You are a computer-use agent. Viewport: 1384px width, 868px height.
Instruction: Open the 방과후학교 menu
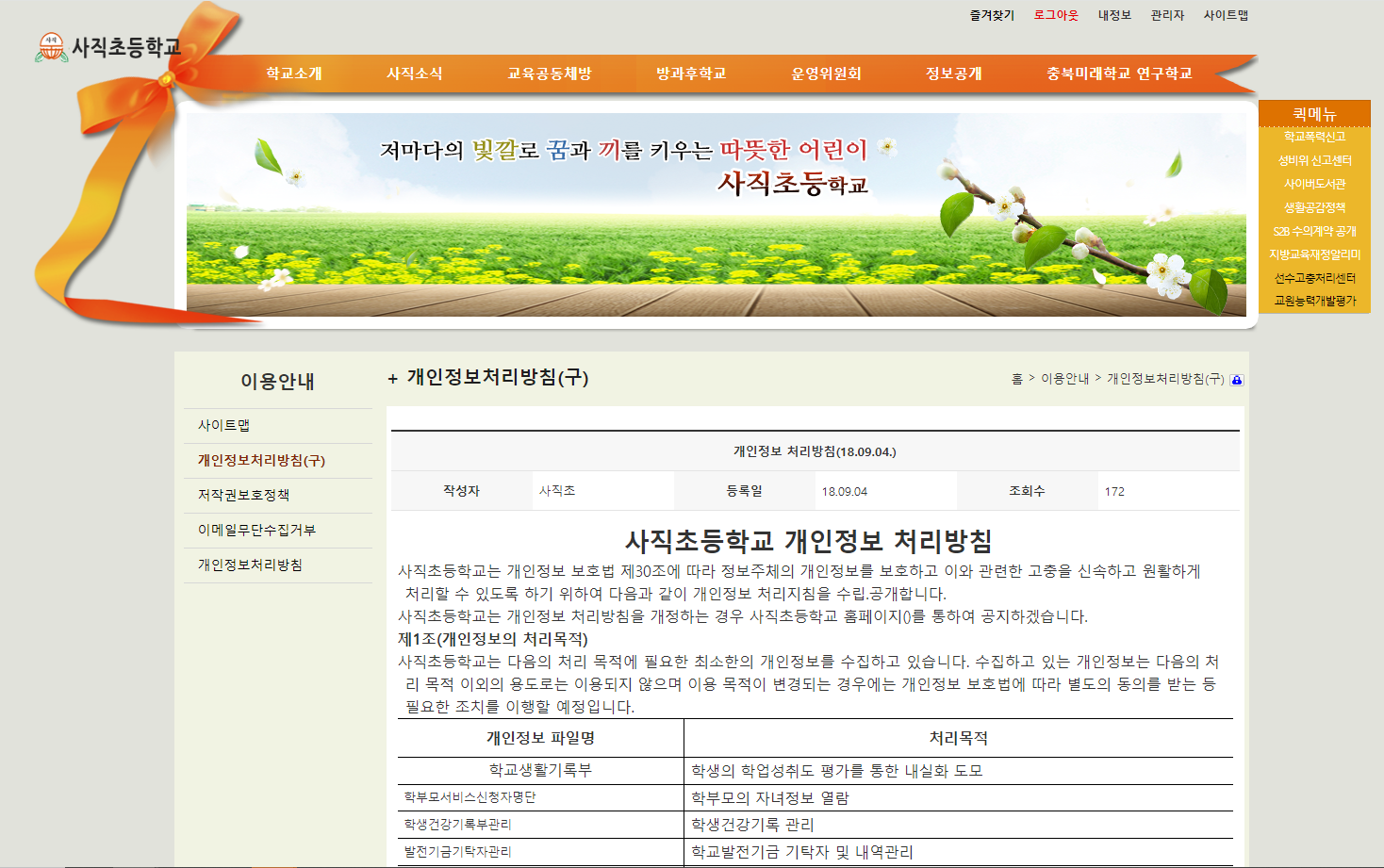point(691,74)
